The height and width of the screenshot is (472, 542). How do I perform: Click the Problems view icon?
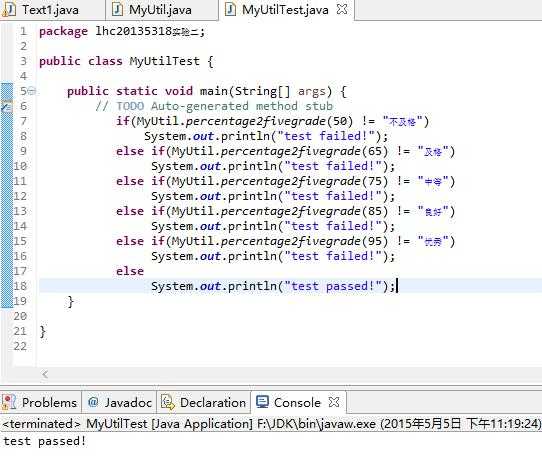point(9,402)
